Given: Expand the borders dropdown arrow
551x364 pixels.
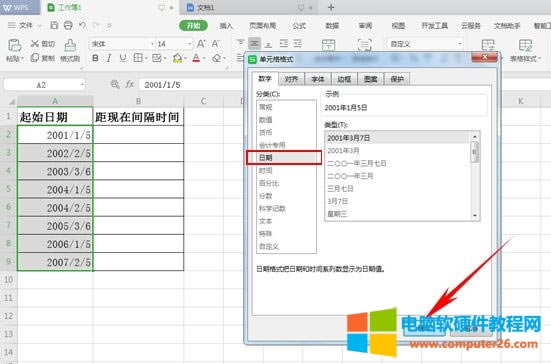Looking at the screenshot, I should [x=146, y=58].
